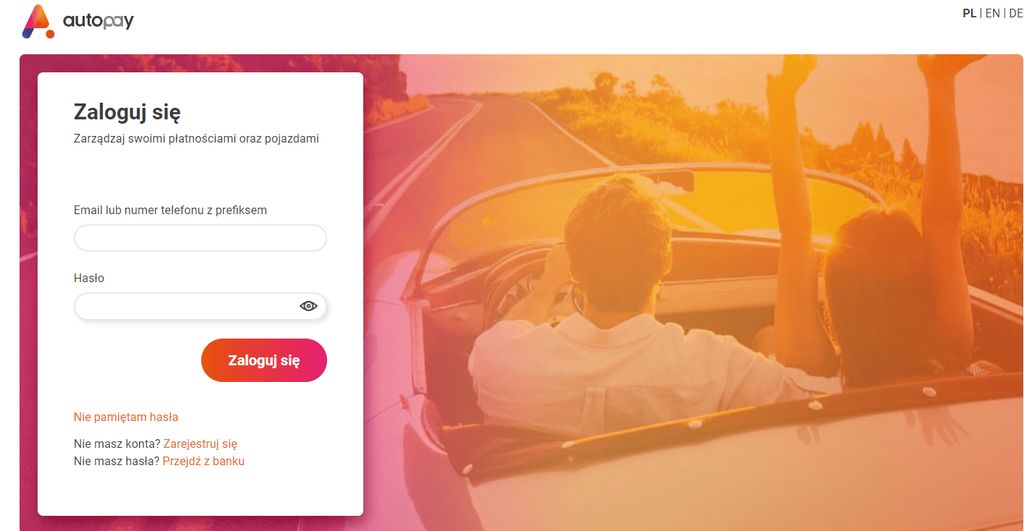Screen dimensions: 1024x531
Task: Focus the email or phone number field
Action: (x=200, y=238)
